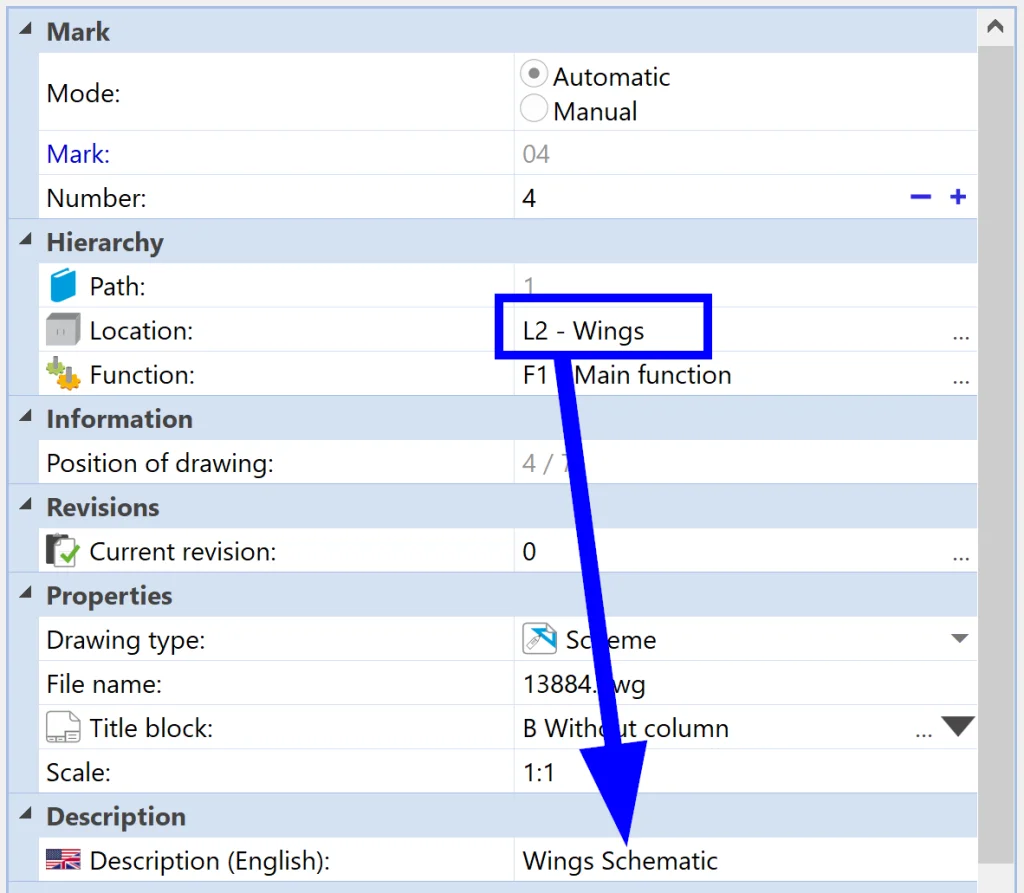
Task: Select the Manual mode radio button
Action: pos(534,109)
